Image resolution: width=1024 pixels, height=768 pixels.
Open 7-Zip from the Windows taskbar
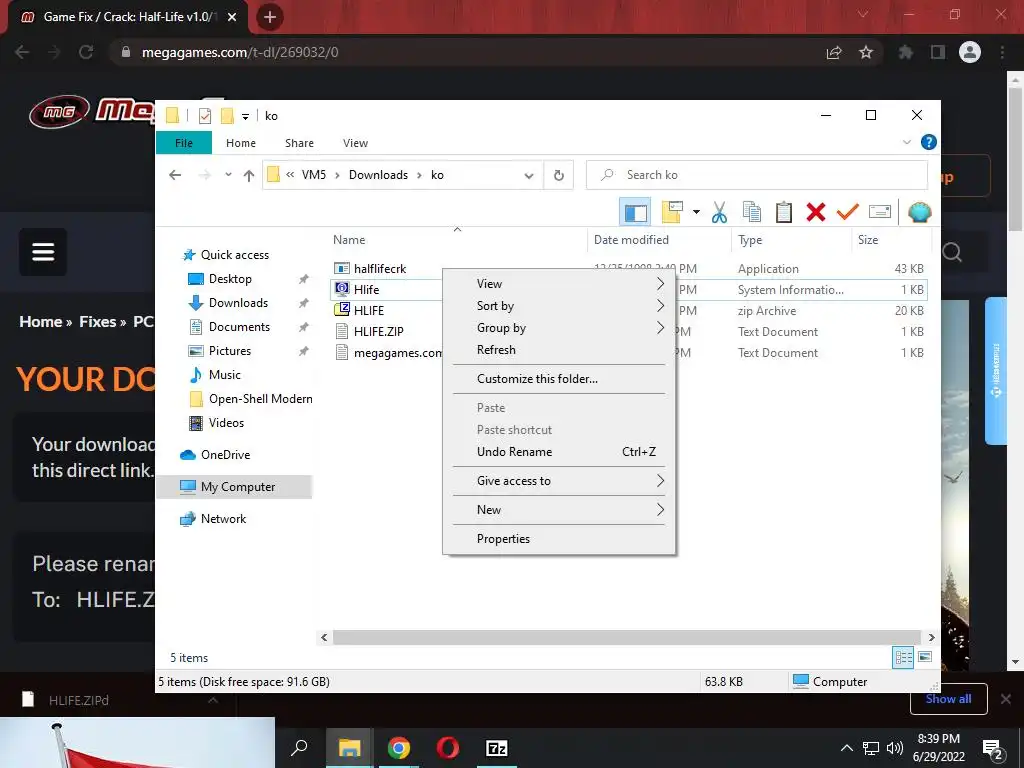(497, 748)
